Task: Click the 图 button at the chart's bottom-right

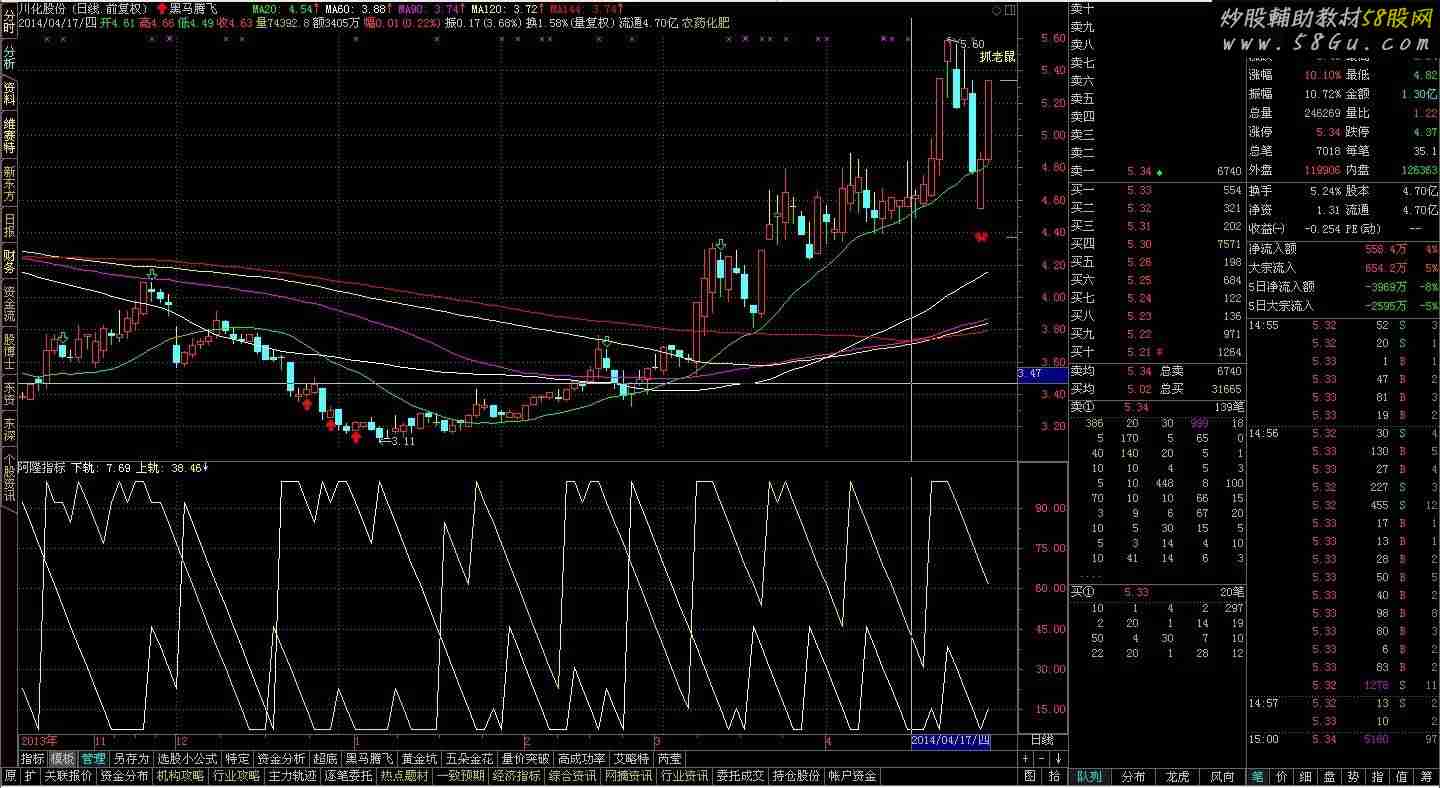Action: (x=1029, y=776)
